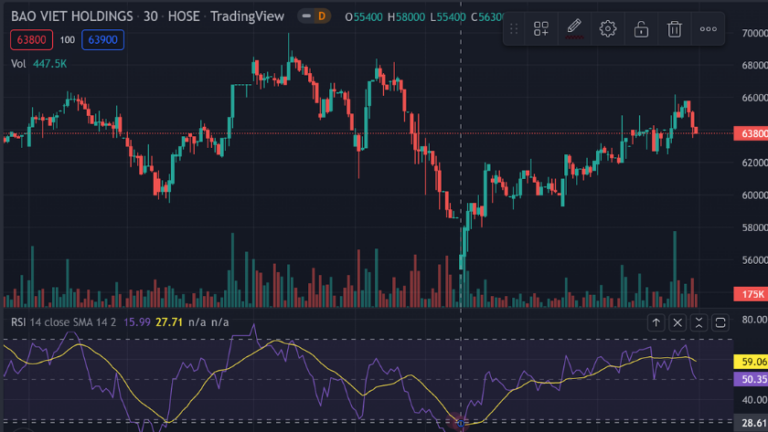The width and height of the screenshot is (768, 432).
Task: Select the Vol indicator label
Action: pyautogui.click(x=19, y=64)
